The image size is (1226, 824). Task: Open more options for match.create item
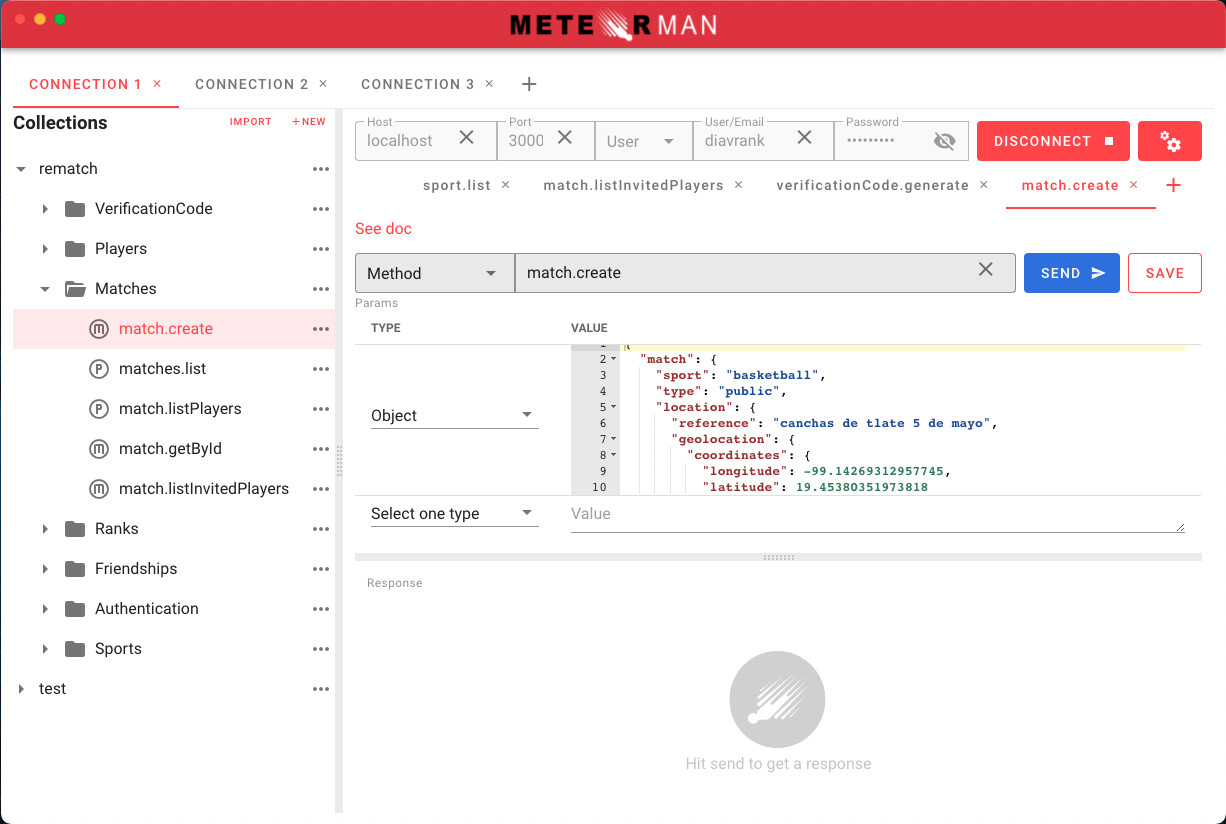coord(320,329)
